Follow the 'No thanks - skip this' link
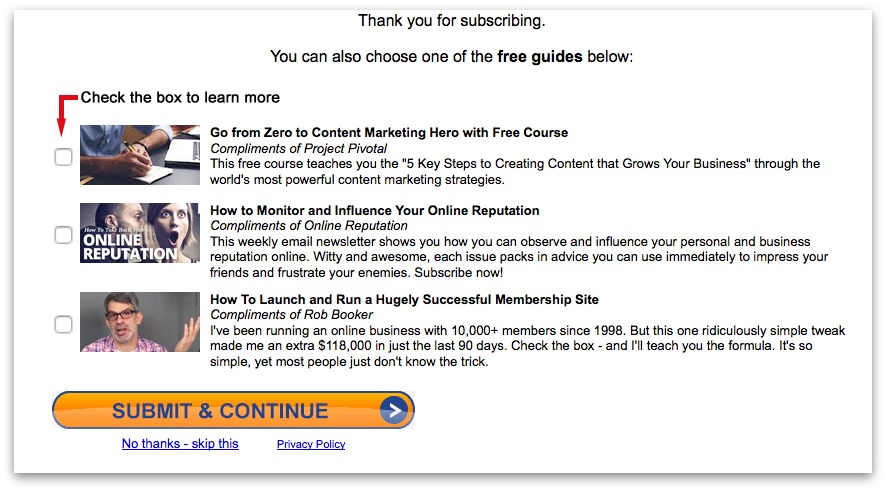Screen dimensions: 886x491 coord(180,444)
